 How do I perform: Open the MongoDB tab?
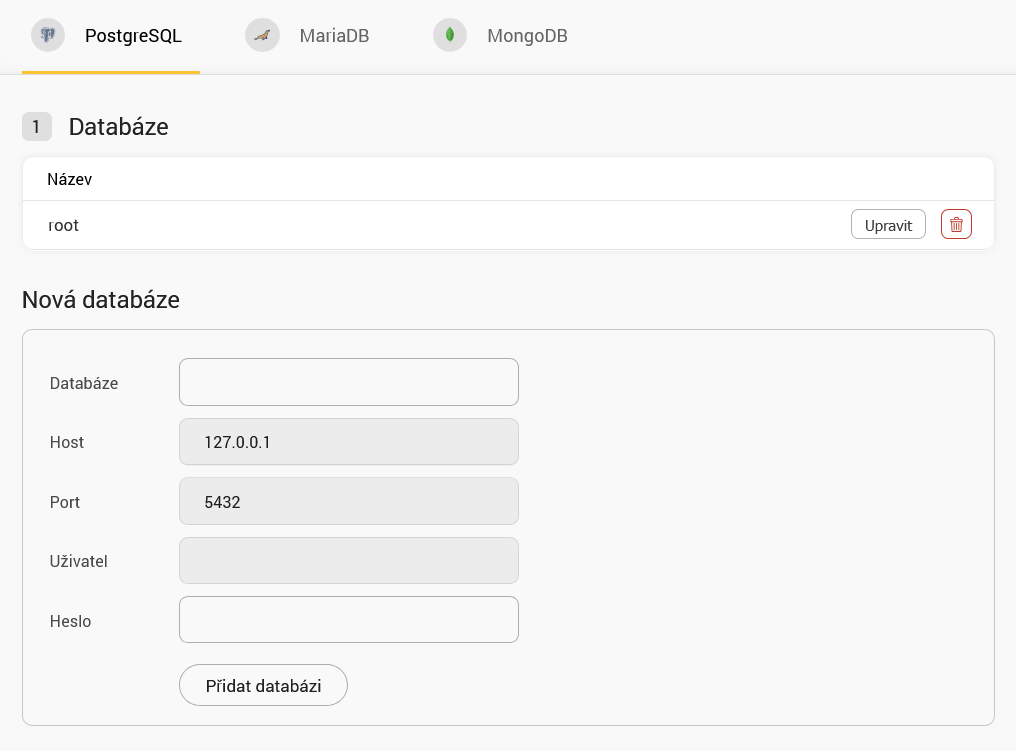(502, 36)
